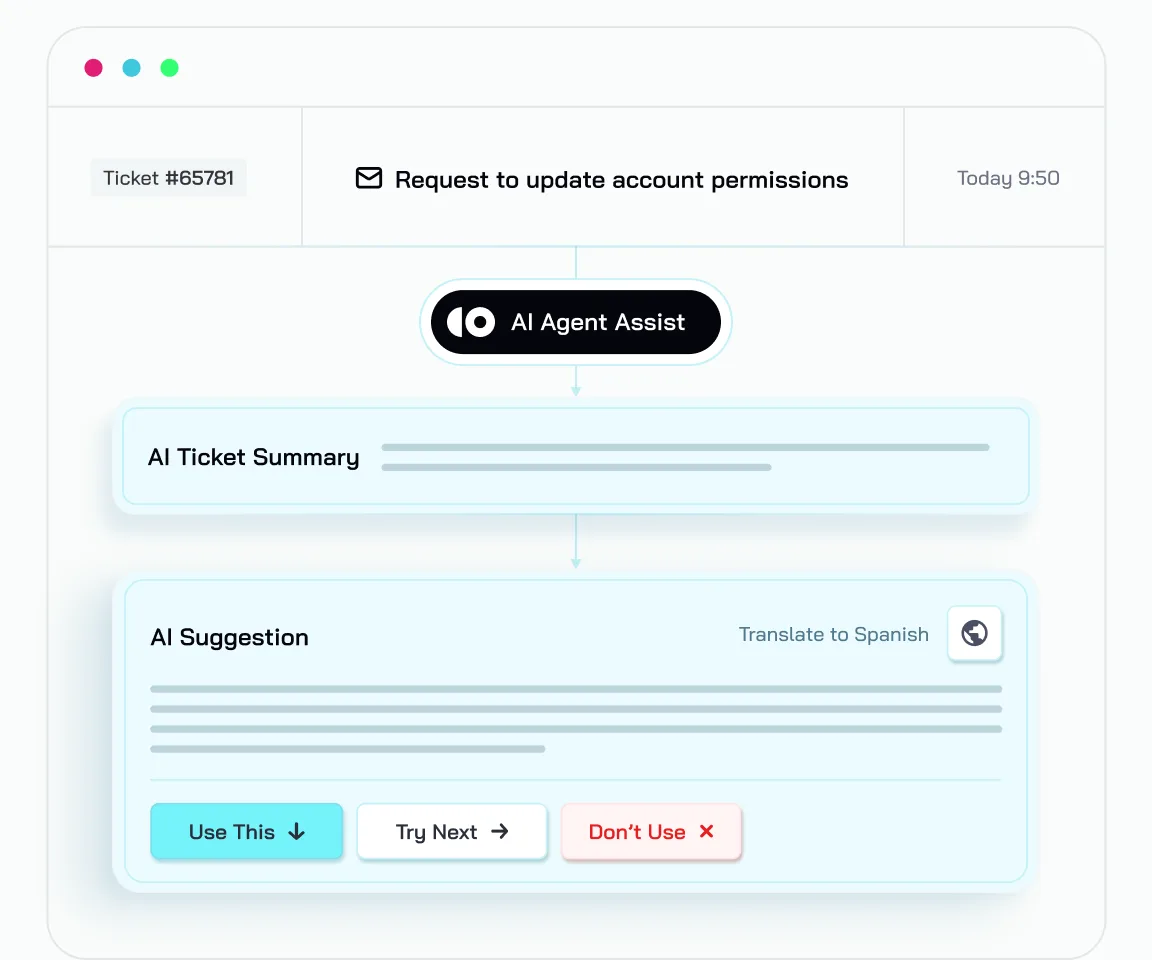Click Translate to Spanish label
The width and height of the screenshot is (1152, 960).
(833, 634)
